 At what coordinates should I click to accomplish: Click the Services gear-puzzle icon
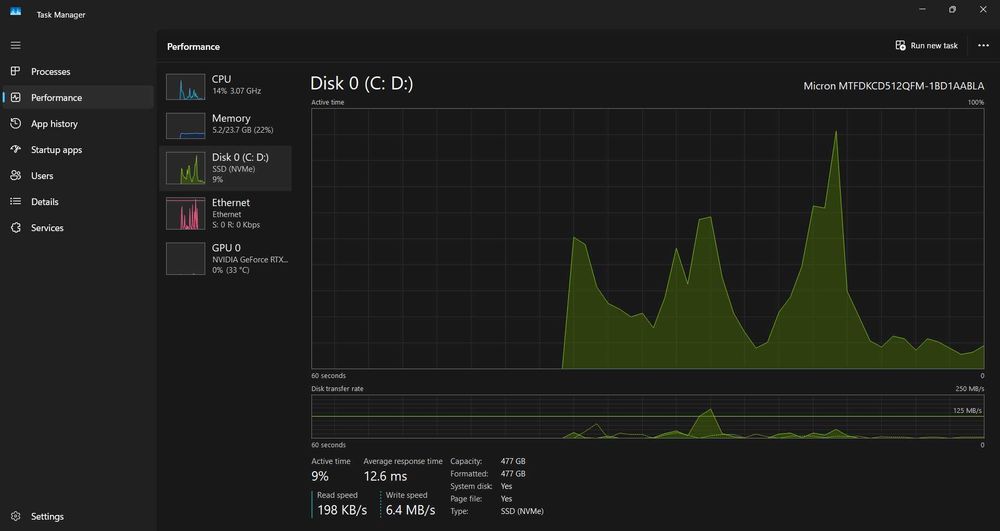click(15, 228)
